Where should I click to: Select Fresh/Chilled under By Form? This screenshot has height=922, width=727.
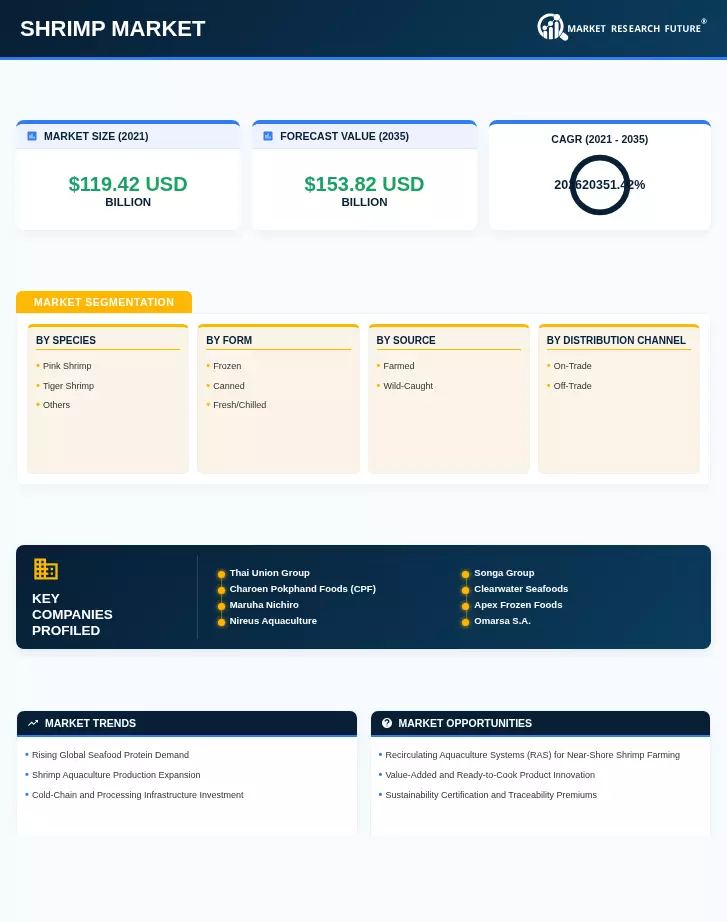[239, 405]
